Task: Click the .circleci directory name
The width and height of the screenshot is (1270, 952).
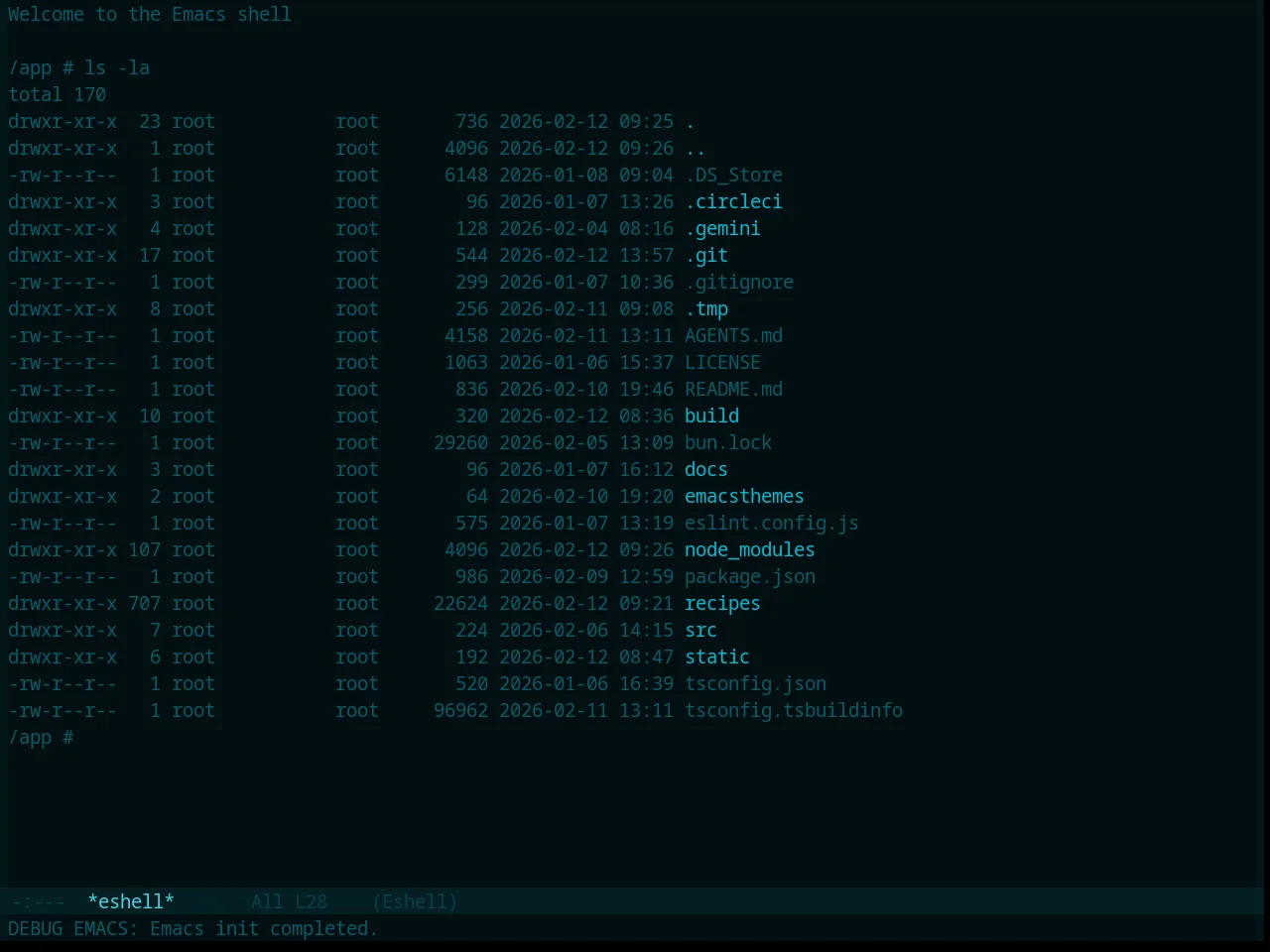Action: [x=733, y=201]
